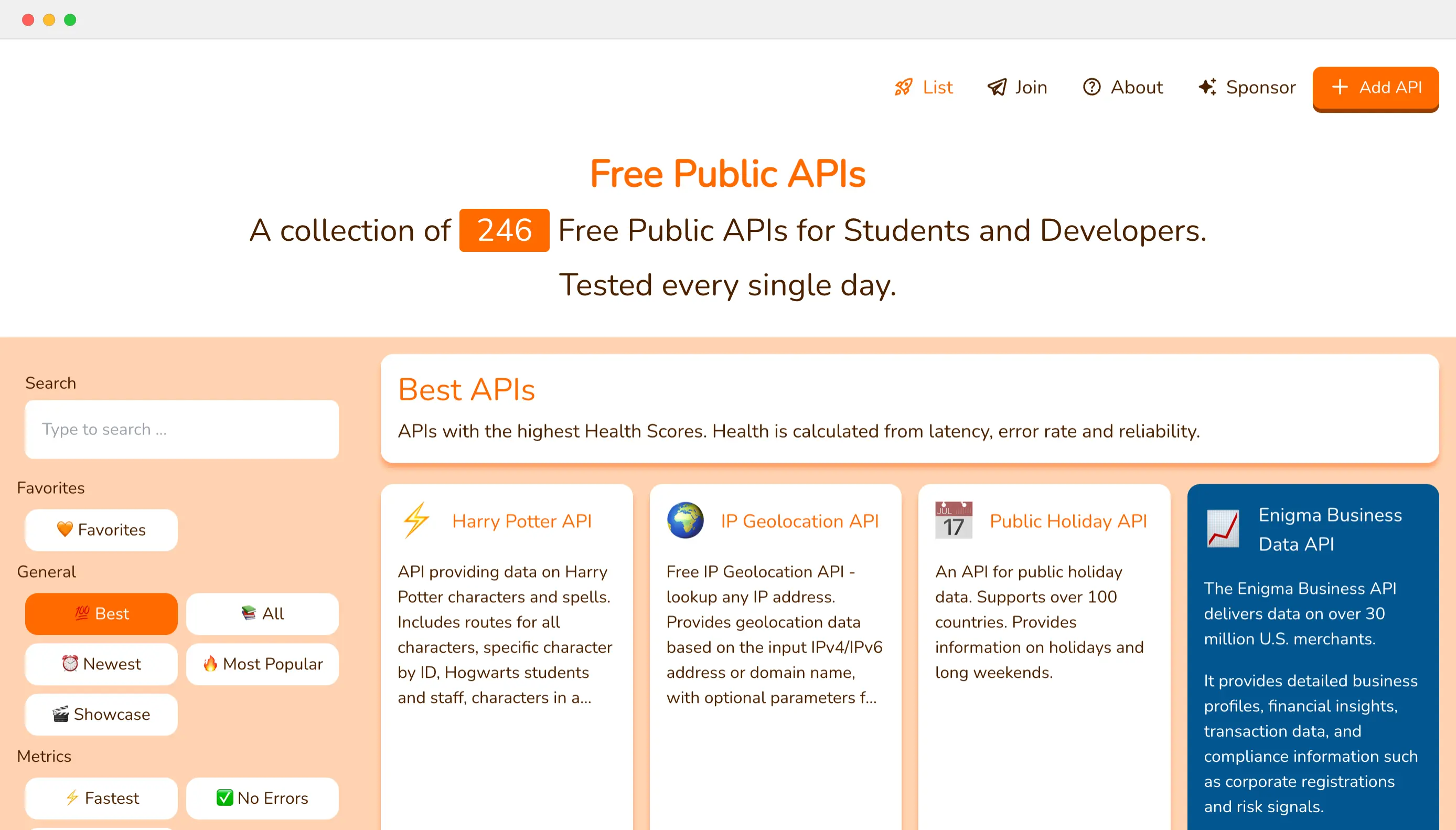Toggle the No Errors filter
This screenshot has width=1456, height=830.
(x=263, y=798)
